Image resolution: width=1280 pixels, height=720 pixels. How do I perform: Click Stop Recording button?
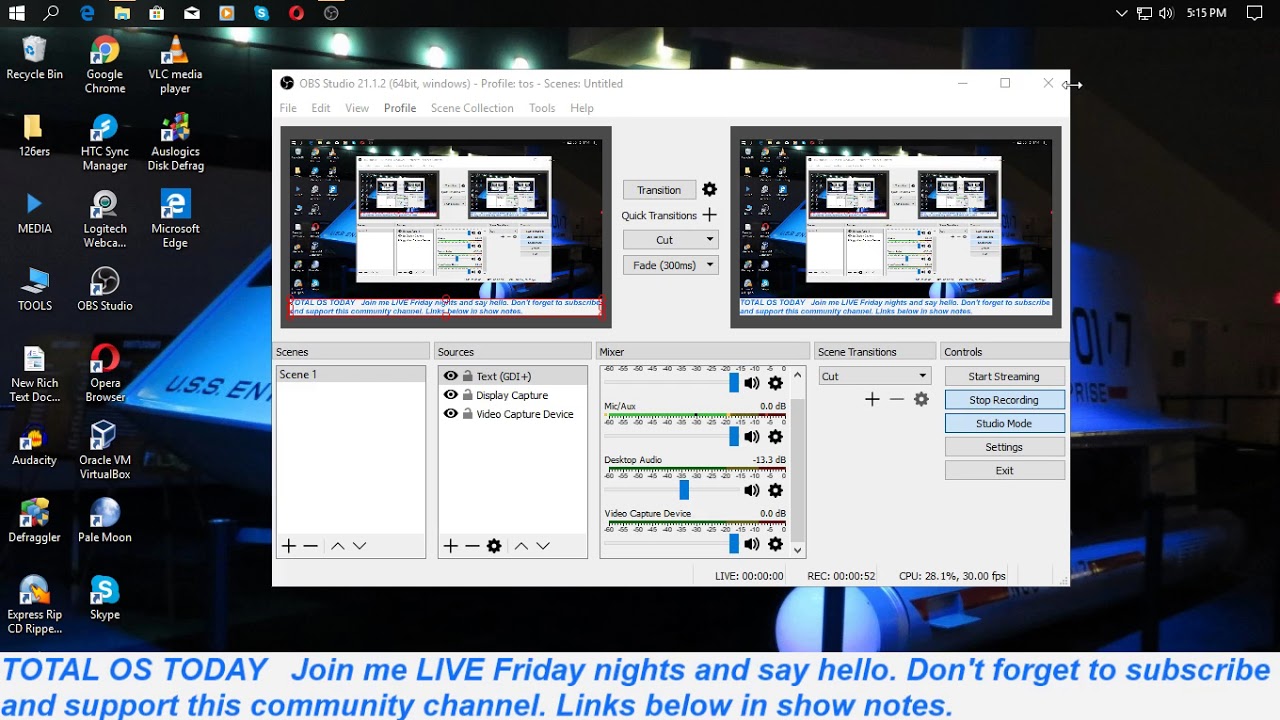(1004, 400)
